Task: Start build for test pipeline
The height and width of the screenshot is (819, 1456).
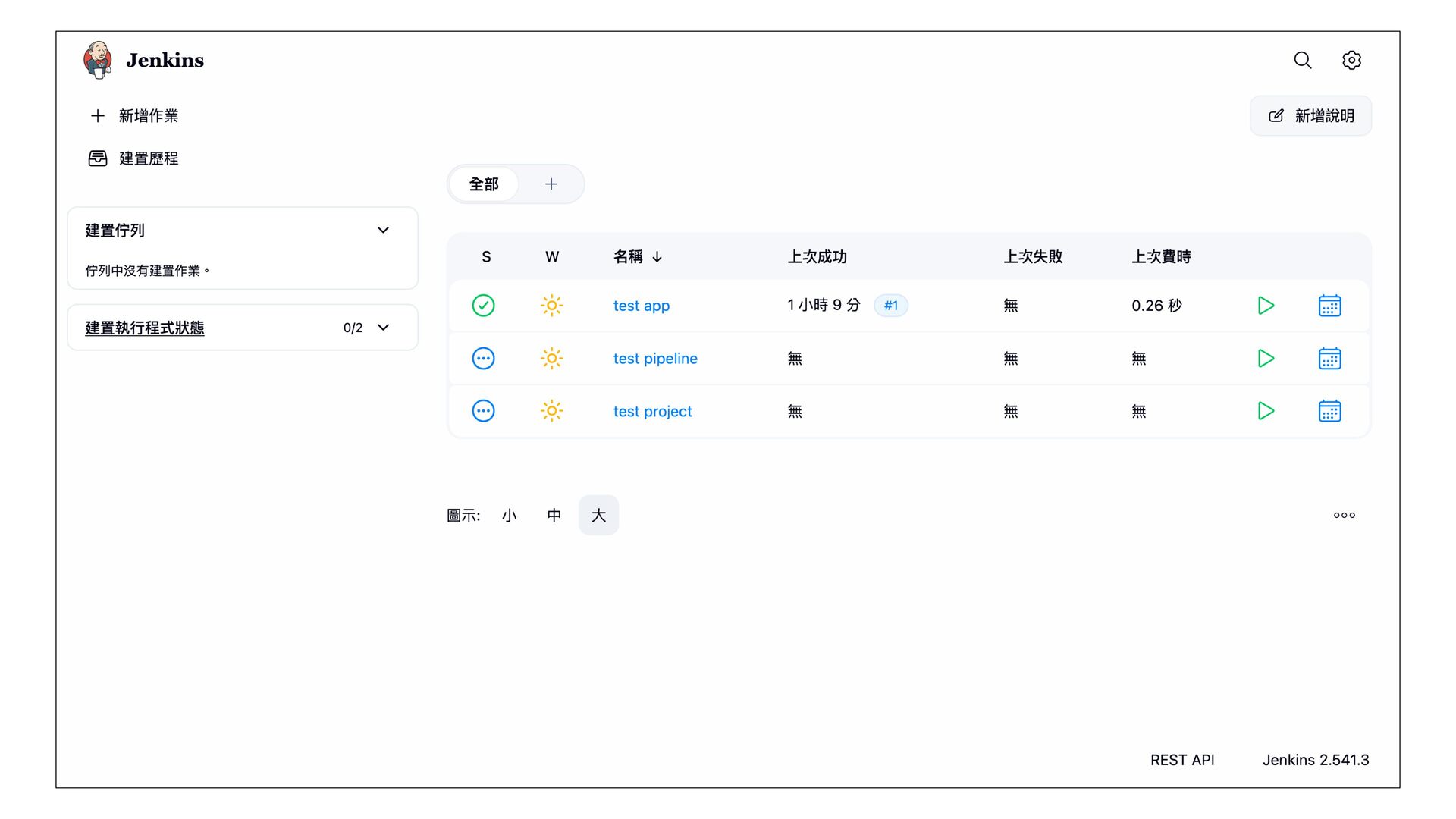Action: pyautogui.click(x=1265, y=358)
